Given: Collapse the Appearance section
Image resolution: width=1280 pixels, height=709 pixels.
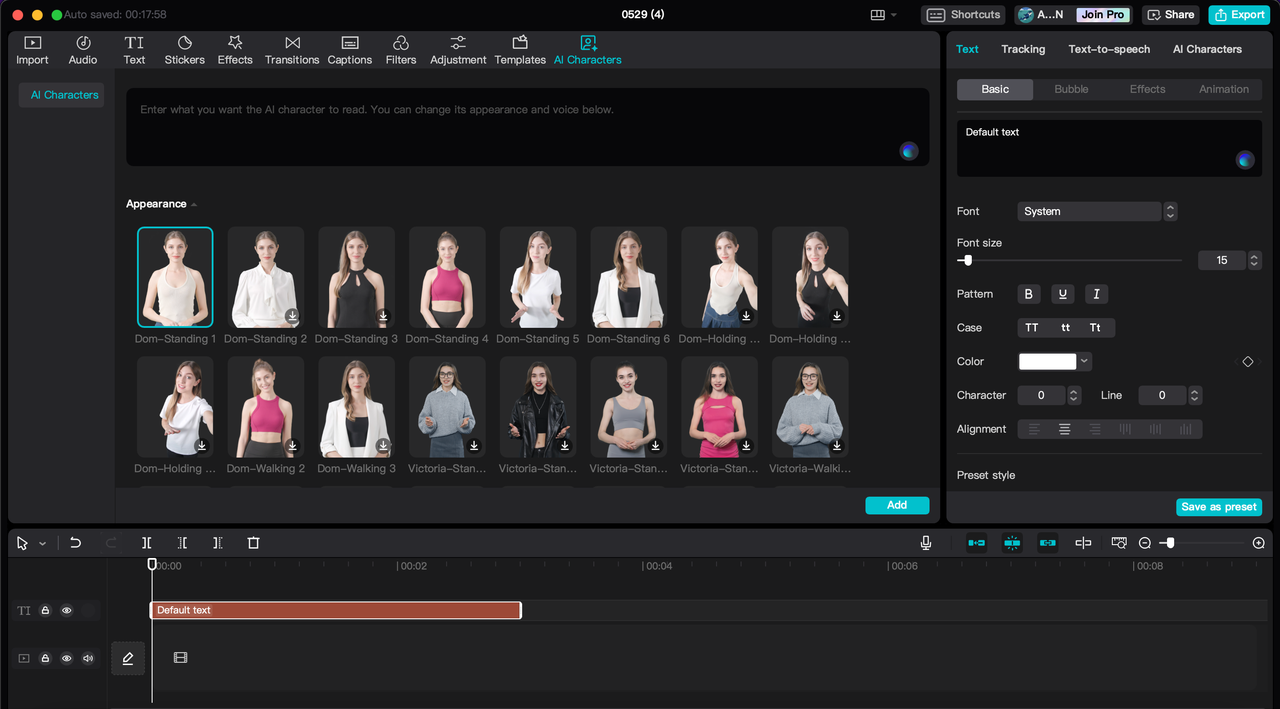Looking at the screenshot, I should point(194,205).
